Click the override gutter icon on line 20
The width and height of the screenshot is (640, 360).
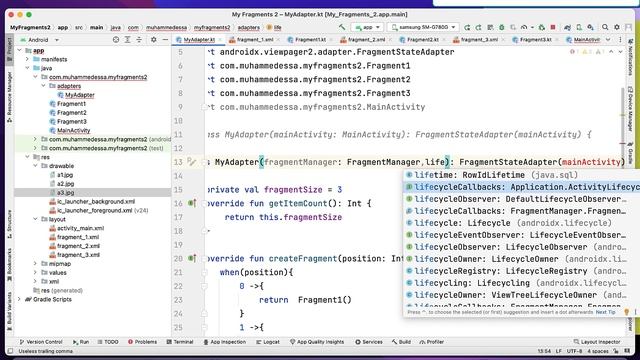point(192,258)
